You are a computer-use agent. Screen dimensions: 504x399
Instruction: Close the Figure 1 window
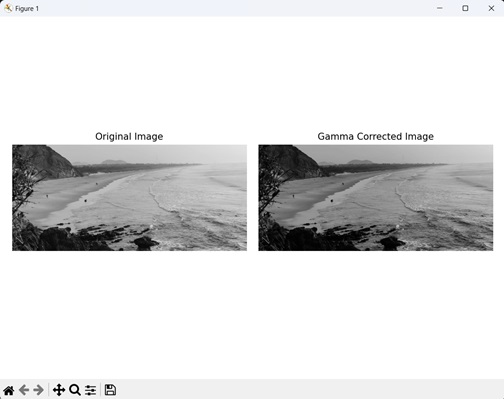pyautogui.click(x=491, y=8)
